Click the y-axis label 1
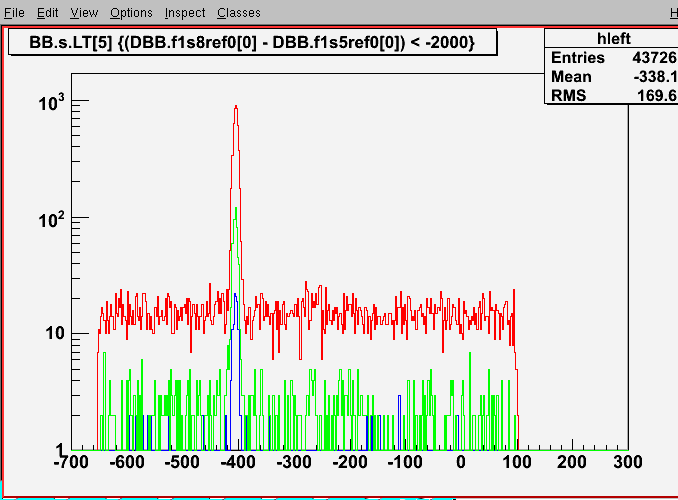The width and height of the screenshot is (678, 500). (60, 450)
